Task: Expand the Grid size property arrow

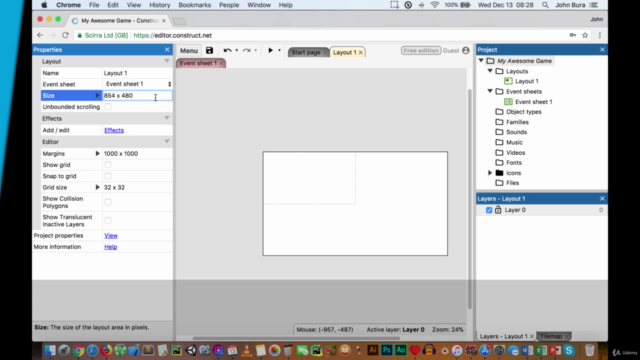Action: point(98,187)
